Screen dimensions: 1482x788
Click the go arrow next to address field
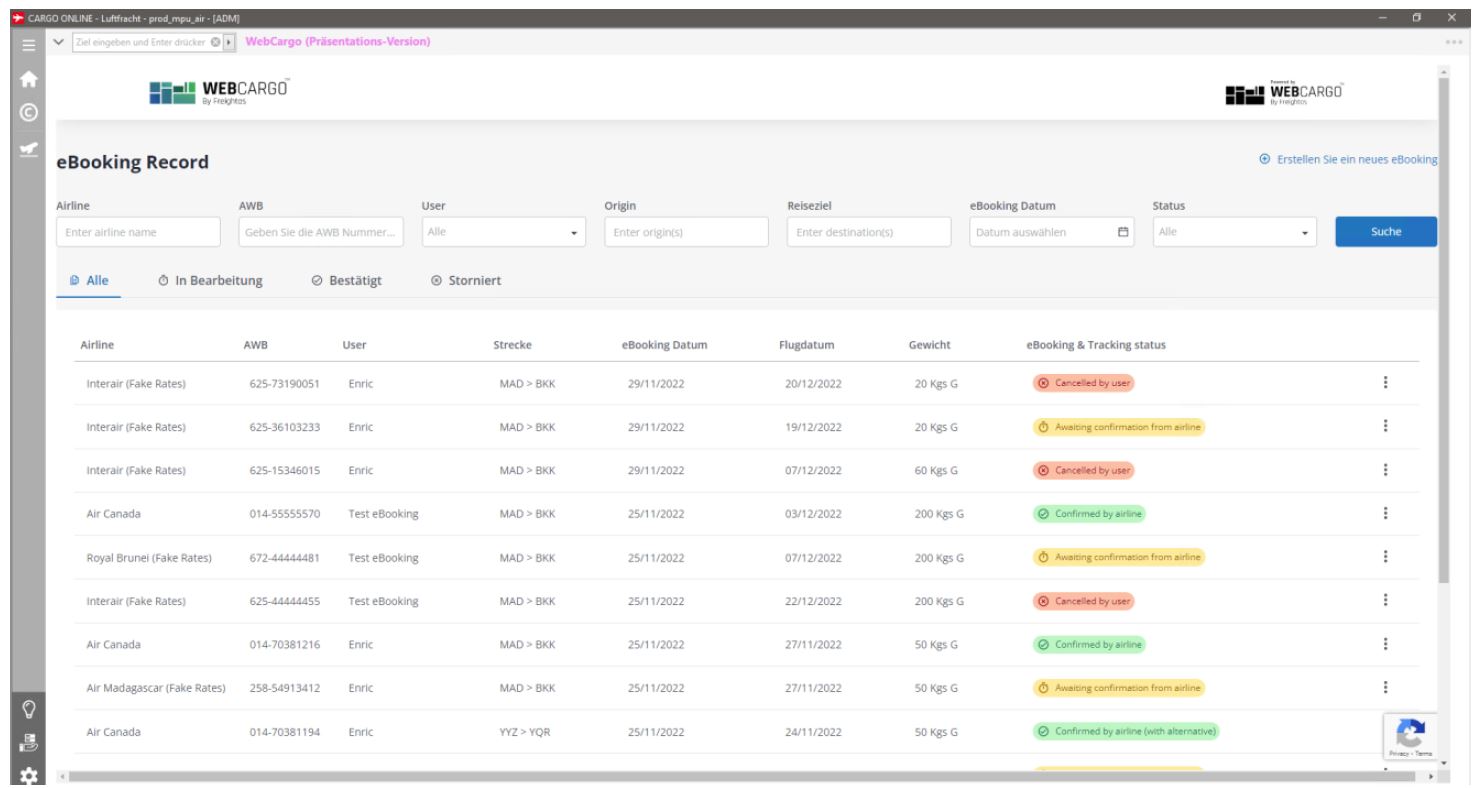[x=228, y=42]
